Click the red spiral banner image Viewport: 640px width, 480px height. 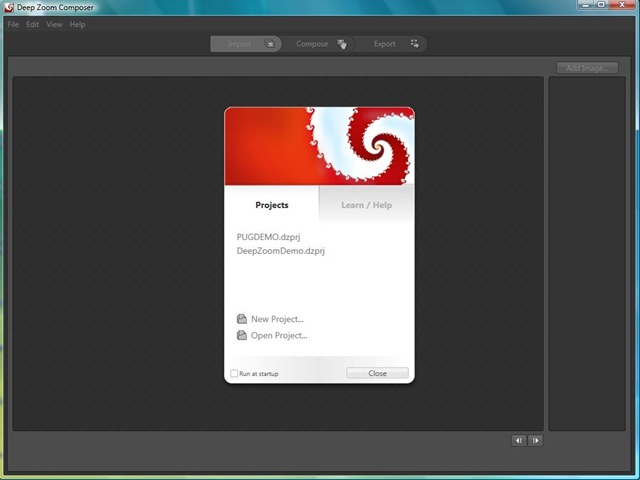320,146
